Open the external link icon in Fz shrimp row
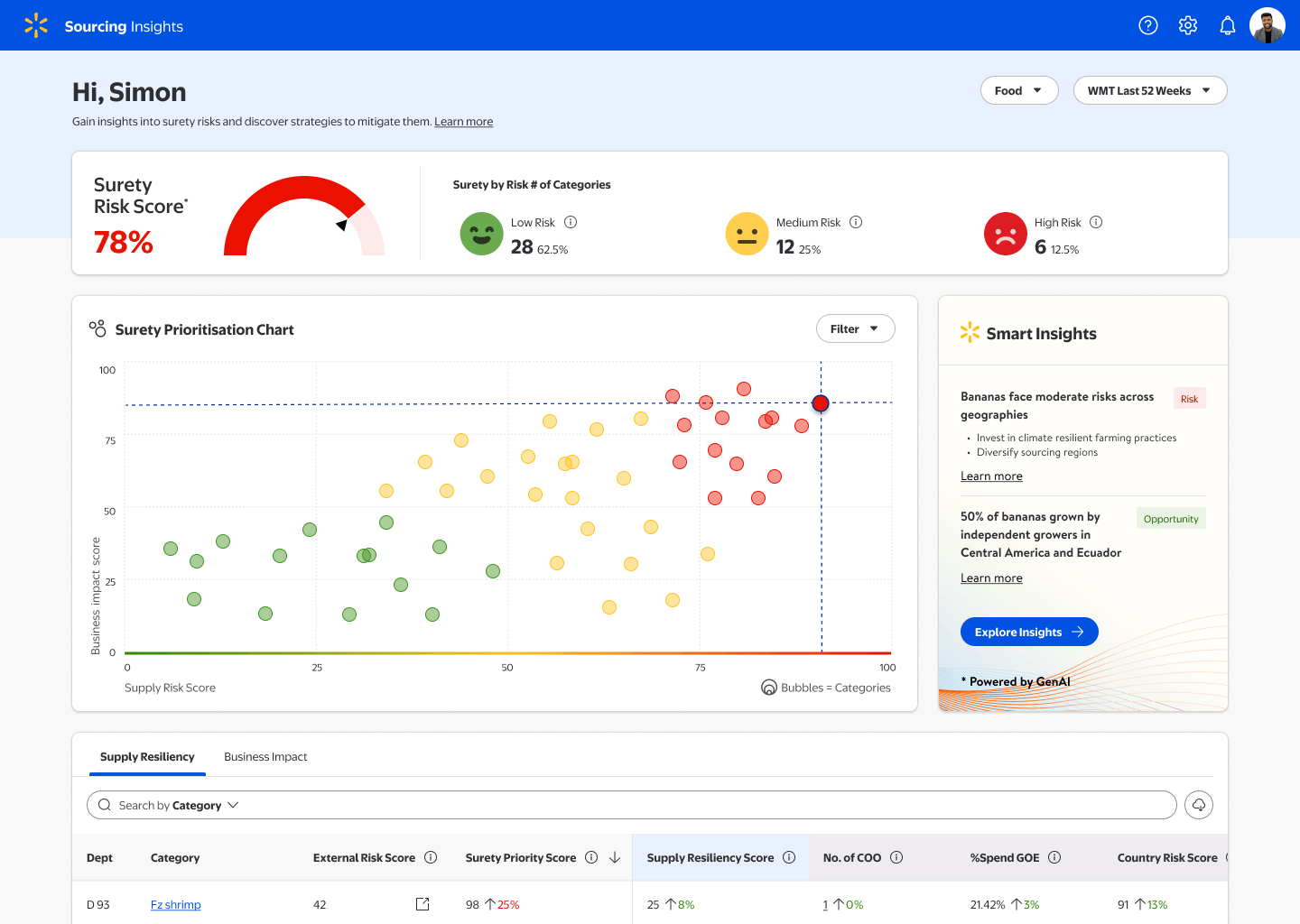This screenshot has height=924, width=1300. (422, 903)
